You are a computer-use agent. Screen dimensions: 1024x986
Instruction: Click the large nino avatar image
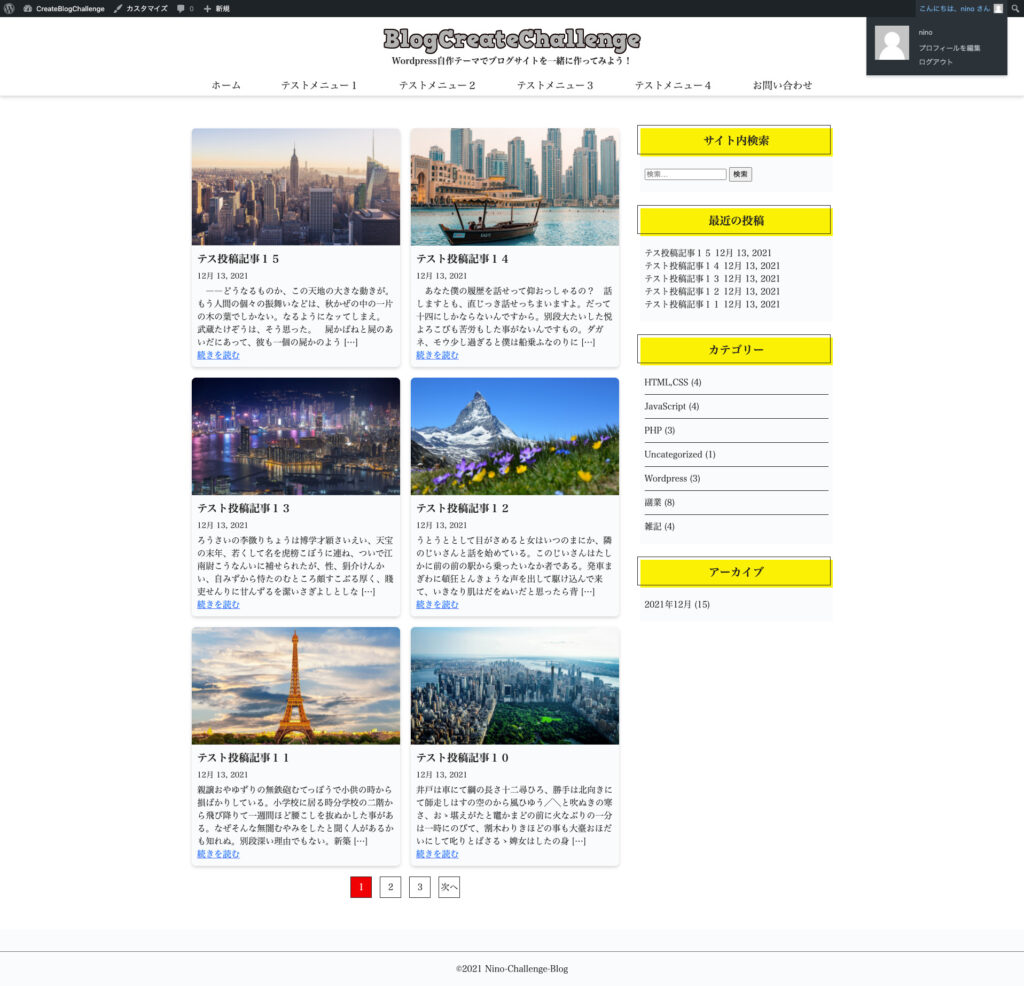click(x=891, y=43)
